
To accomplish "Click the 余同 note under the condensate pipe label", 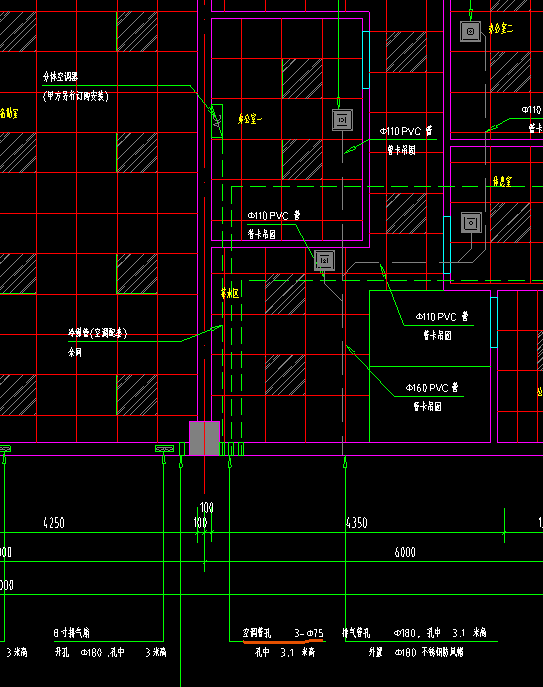I will (75, 352).
